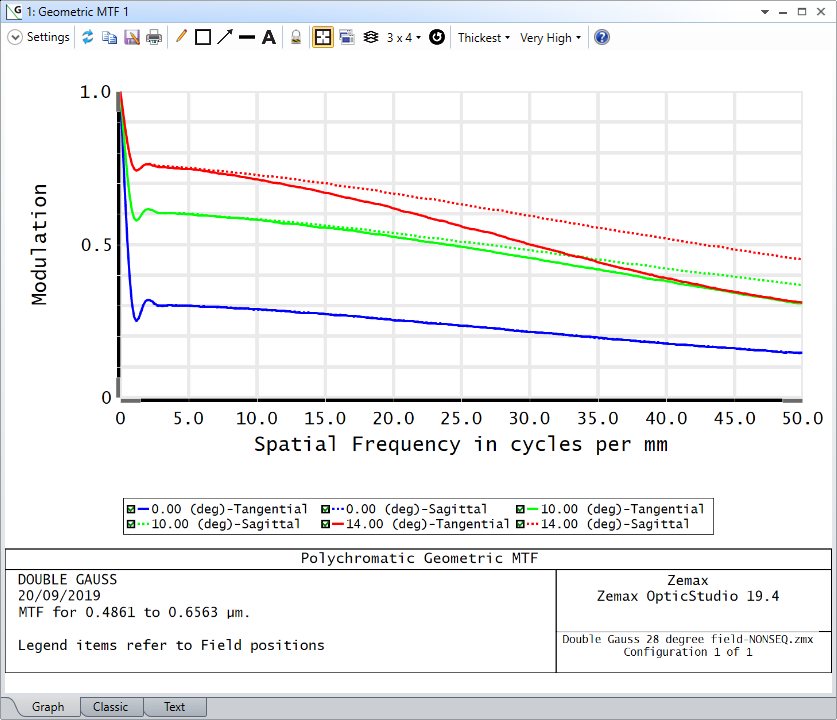
Task: Open the overlay layers icon
Action: (371, 37)
